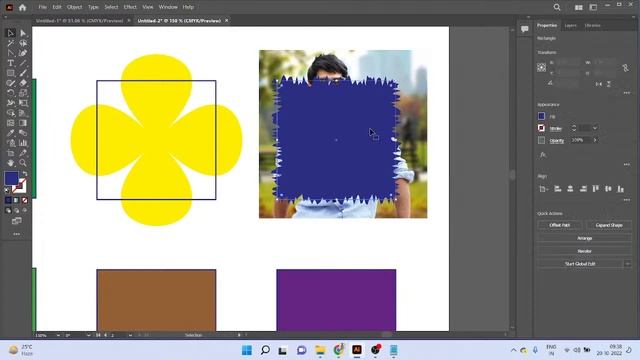Click the Arrange quick action button

pyautogui.click(x=584, y=238)
